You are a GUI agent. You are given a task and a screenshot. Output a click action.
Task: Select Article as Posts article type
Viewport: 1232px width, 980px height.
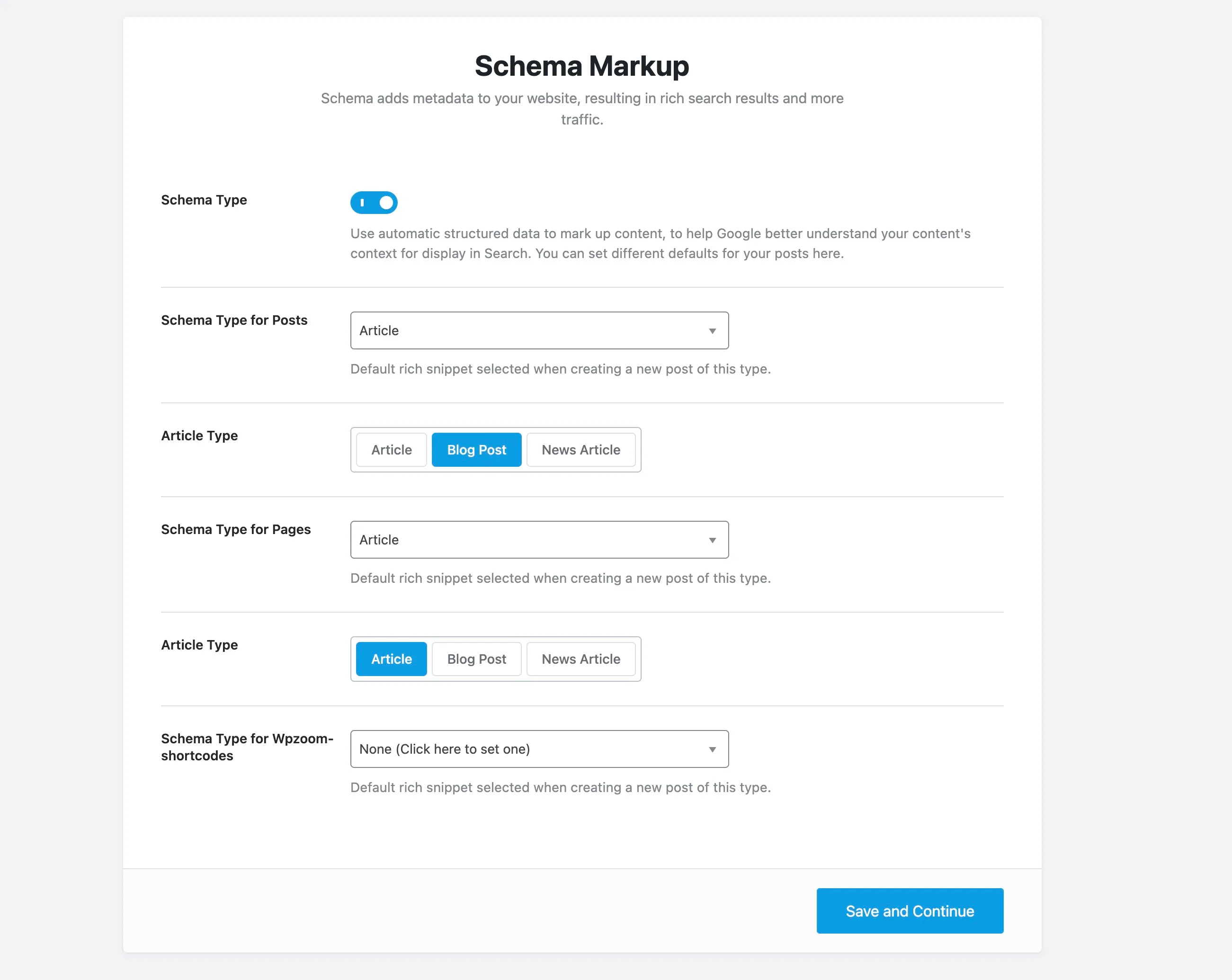coord(391,450)
